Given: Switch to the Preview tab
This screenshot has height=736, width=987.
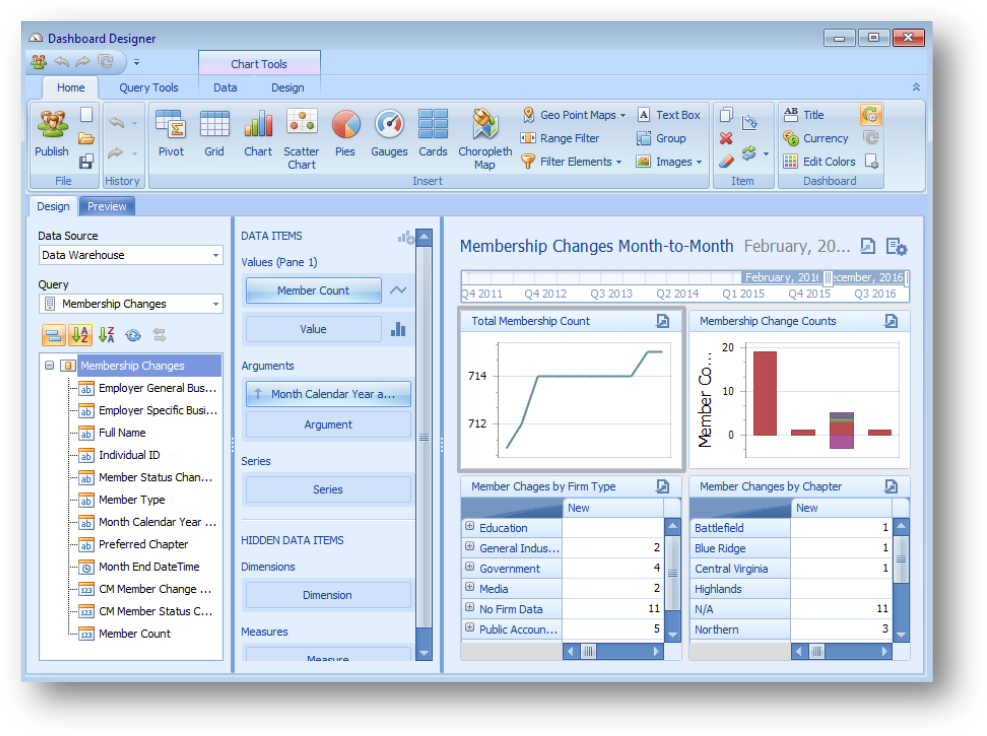Looking at the screenshot, I should tap(106, 206).
